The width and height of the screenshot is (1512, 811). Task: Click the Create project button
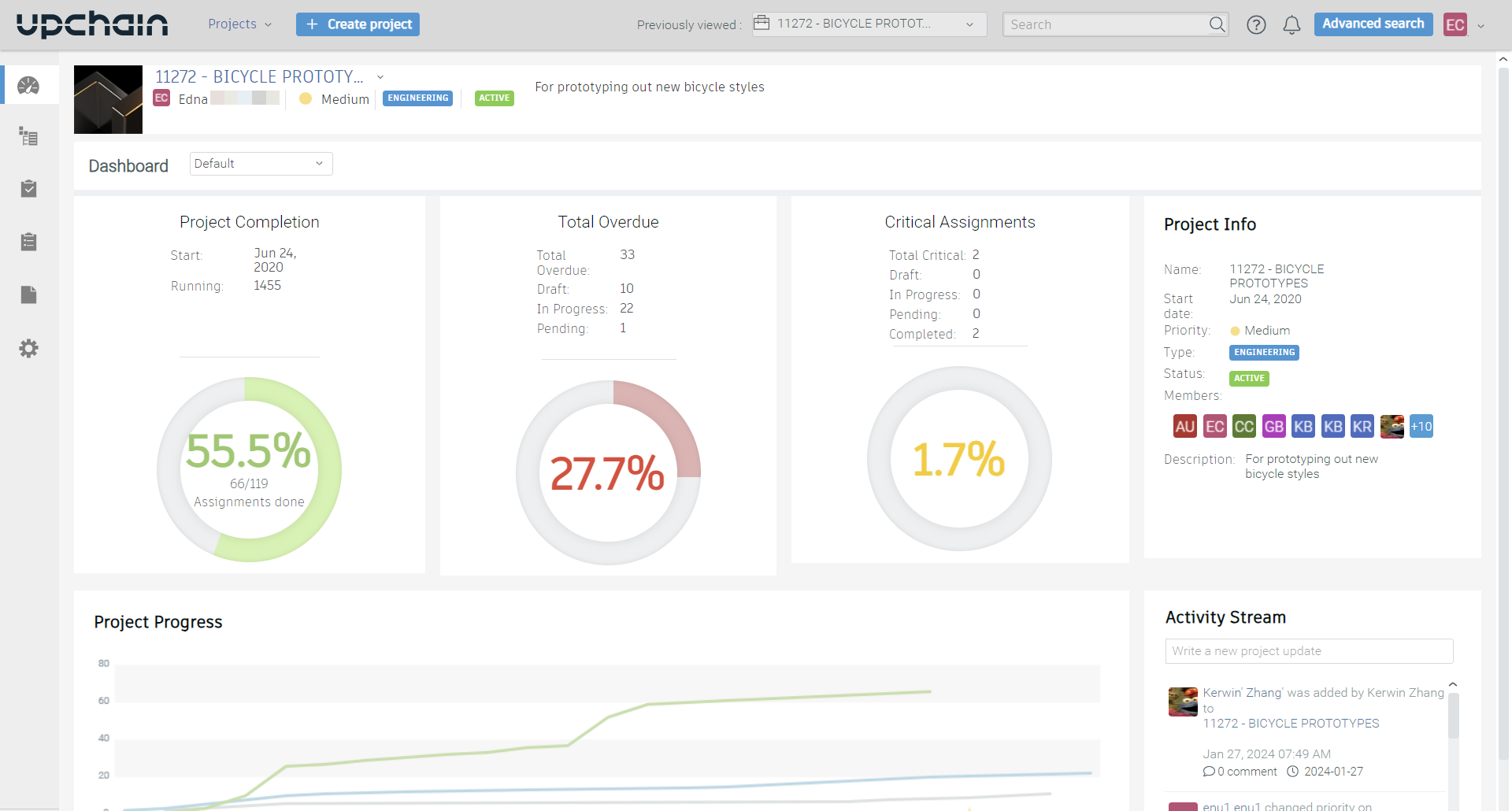pos(358,24)
